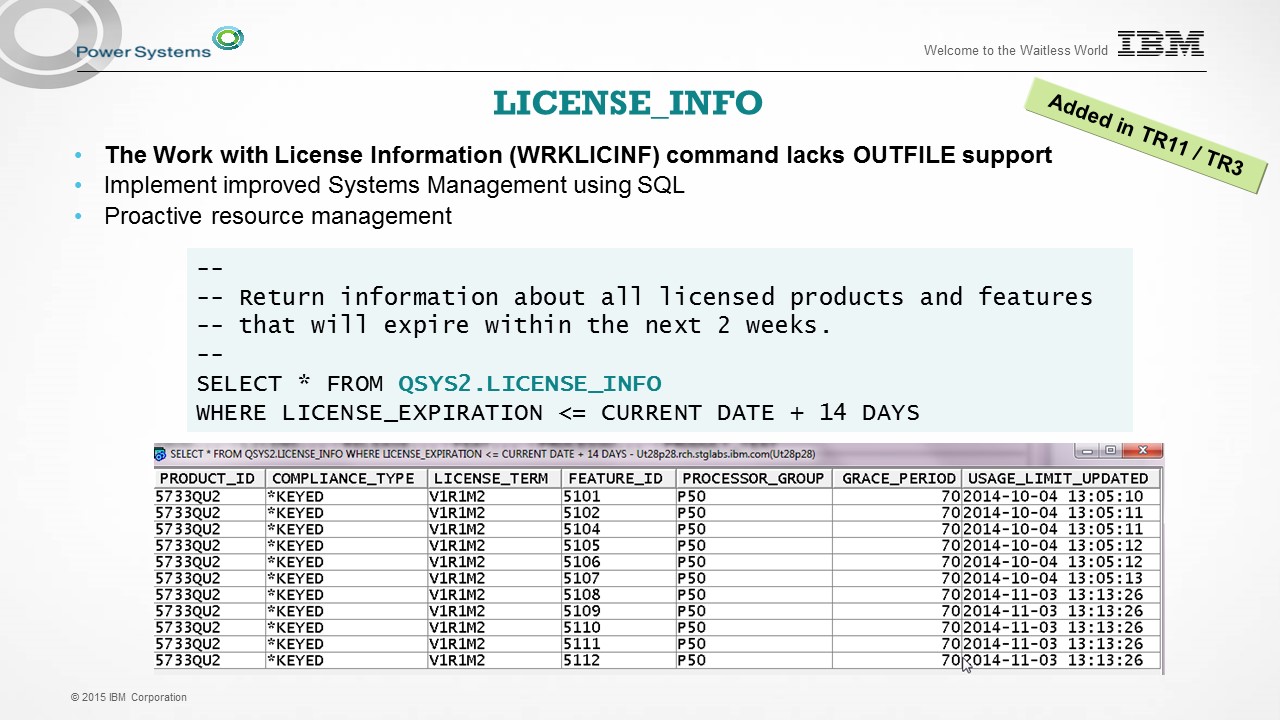Click *KEYED in the feature 5104 row

[x=345, y=529]
